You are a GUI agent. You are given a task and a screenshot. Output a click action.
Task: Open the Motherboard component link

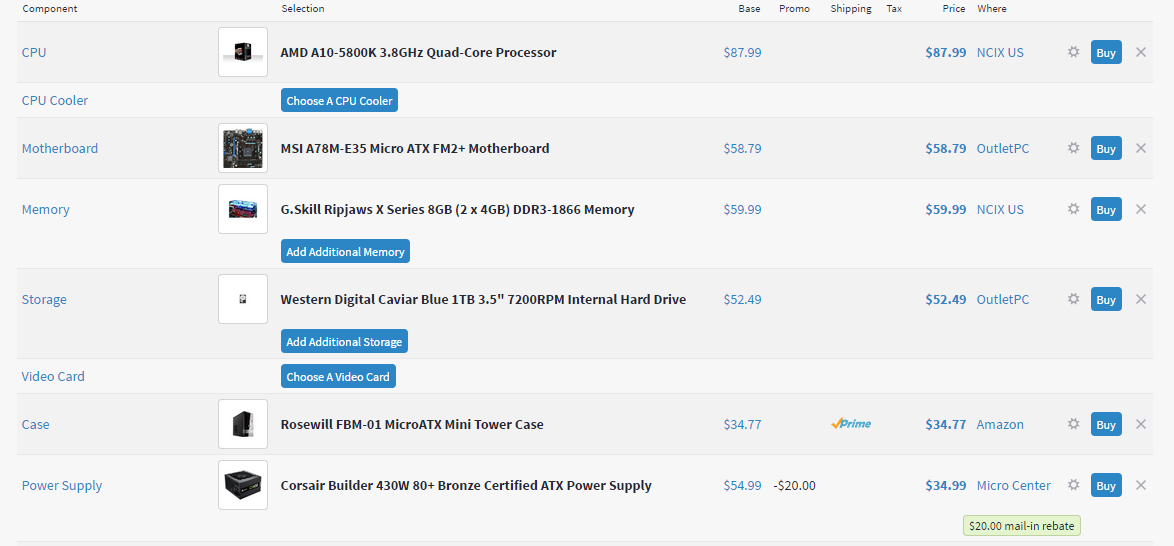(60, 148)
